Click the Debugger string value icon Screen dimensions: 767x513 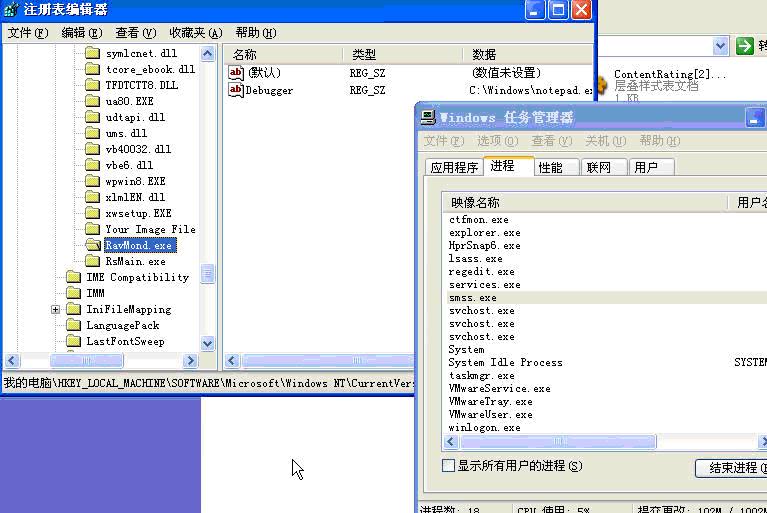(236, 90)
